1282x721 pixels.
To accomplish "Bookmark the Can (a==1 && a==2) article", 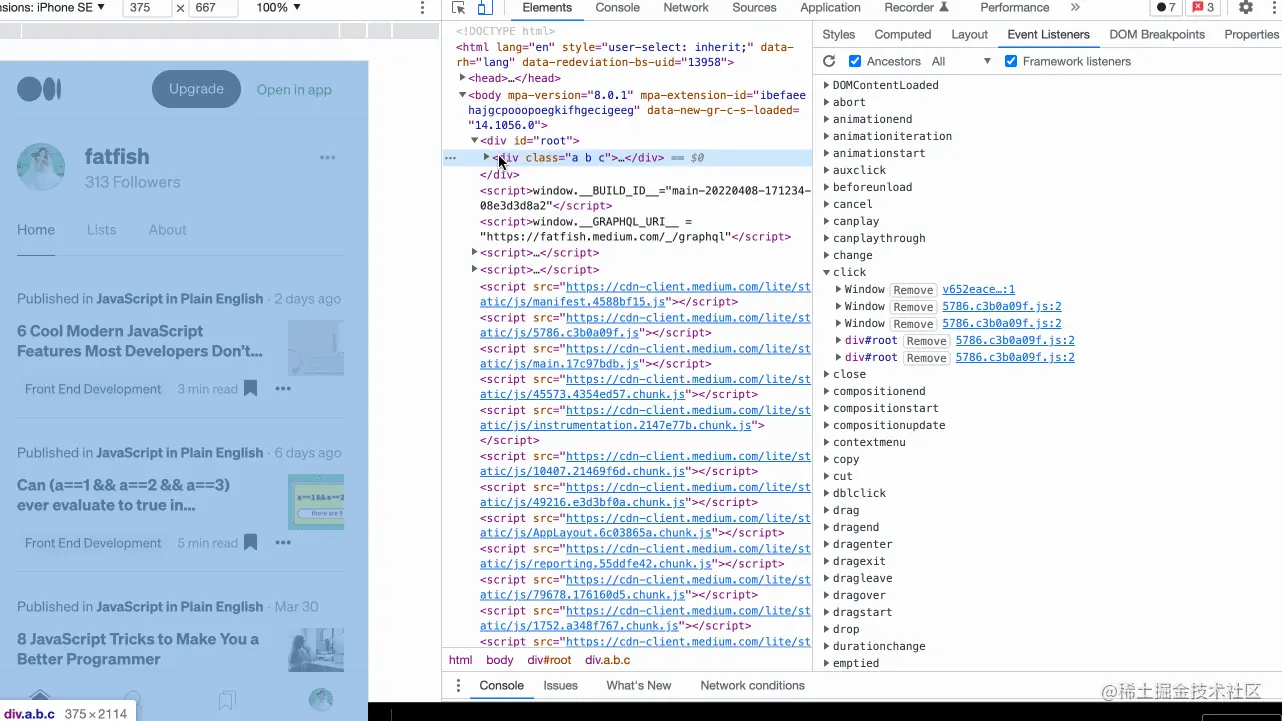I will (x=250, y=542).
